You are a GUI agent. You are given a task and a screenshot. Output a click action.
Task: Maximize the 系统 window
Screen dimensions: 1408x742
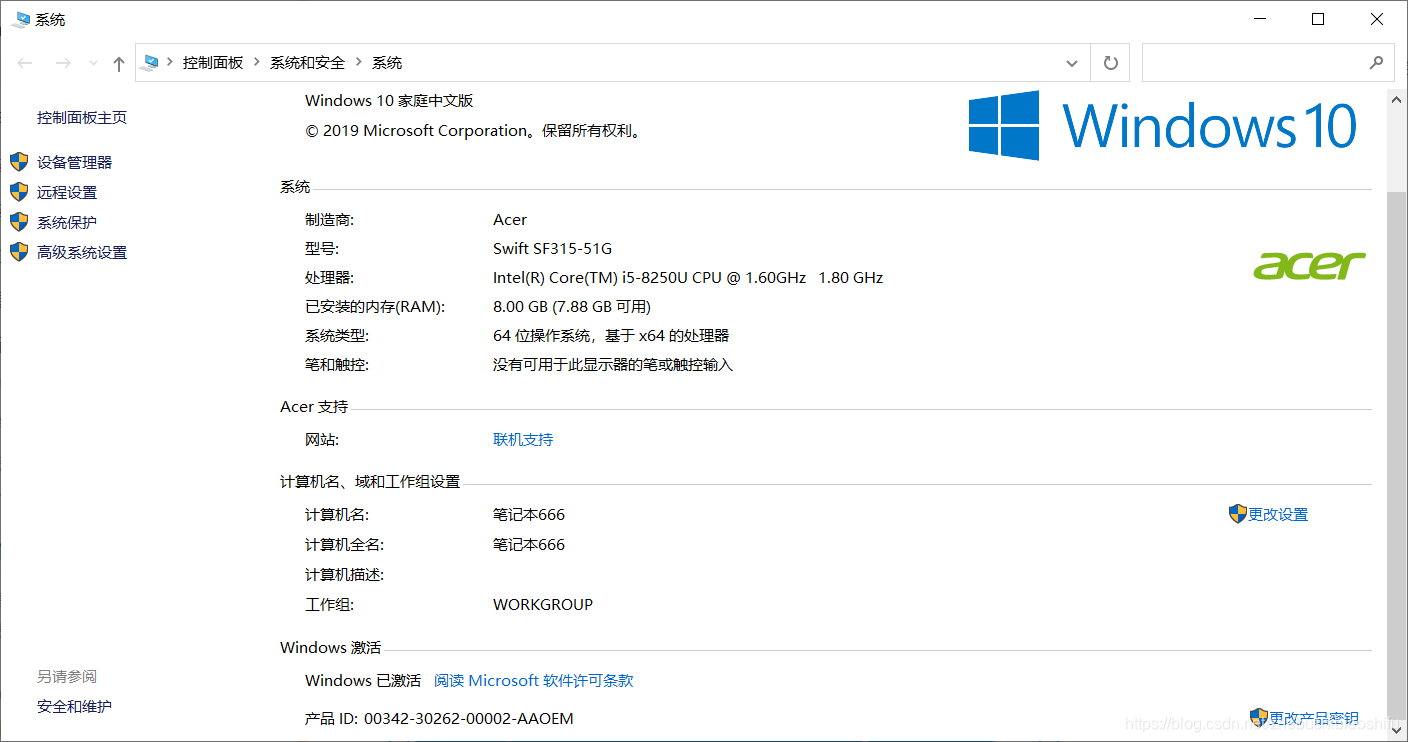(1318, 19)
